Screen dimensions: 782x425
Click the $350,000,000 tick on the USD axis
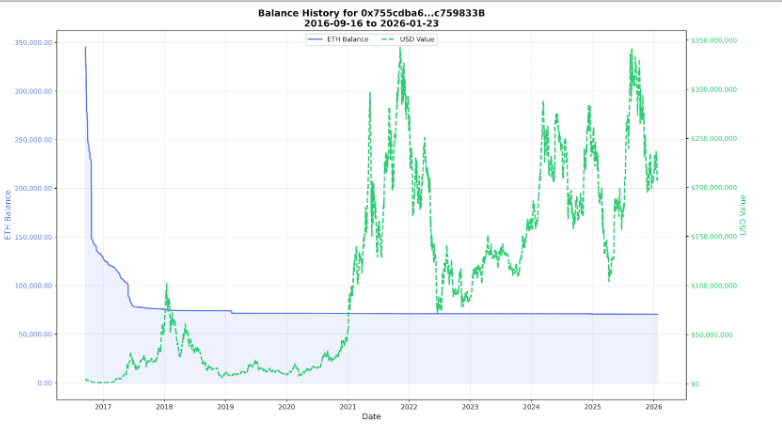[x=714, y=40]
